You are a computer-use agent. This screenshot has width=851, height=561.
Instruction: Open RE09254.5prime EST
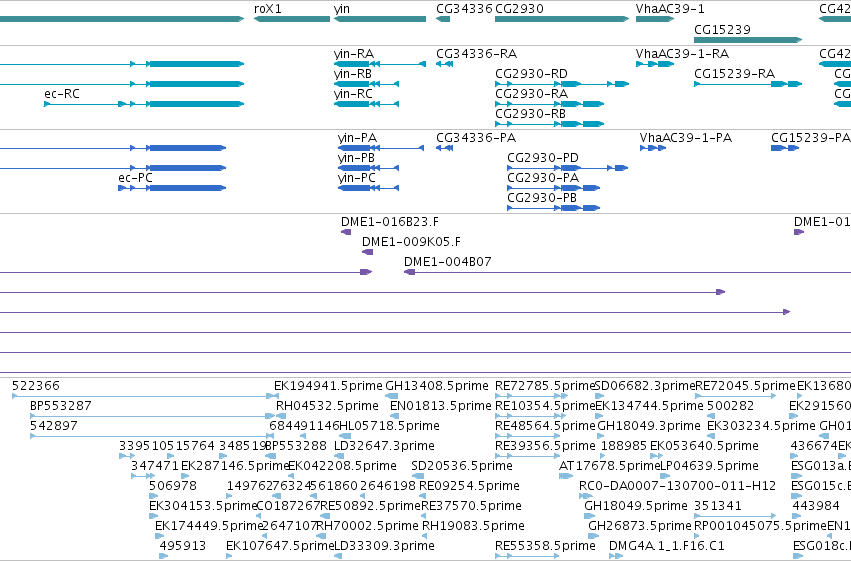(x=423, y=496)
